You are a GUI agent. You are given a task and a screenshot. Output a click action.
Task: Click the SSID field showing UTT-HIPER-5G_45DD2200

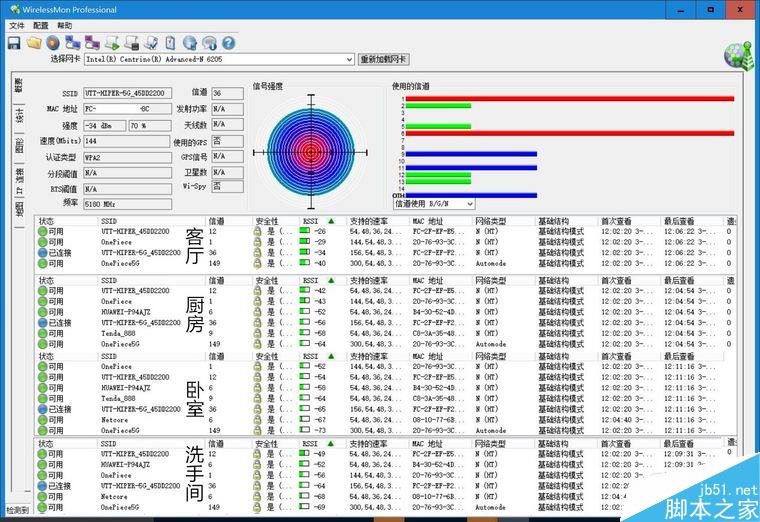pos(127,93)
